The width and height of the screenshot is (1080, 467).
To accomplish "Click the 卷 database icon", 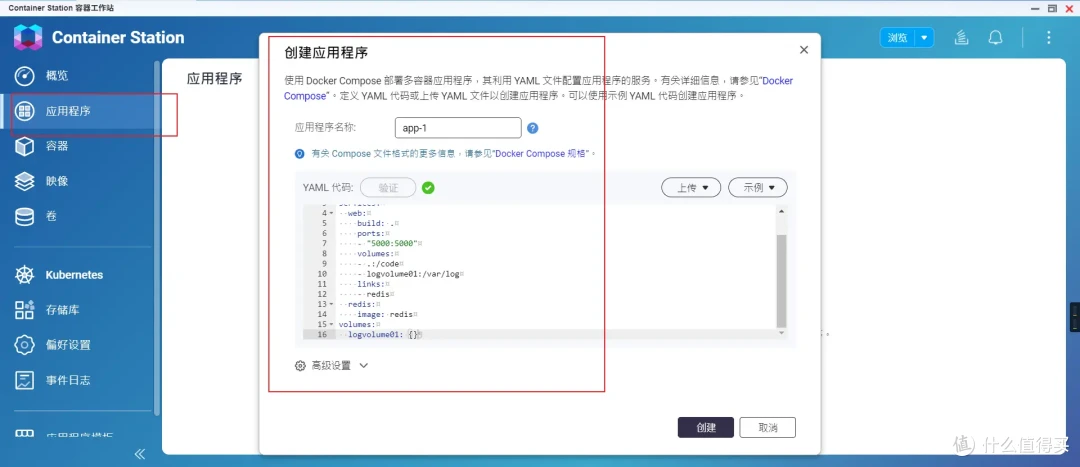I will (25, 216).
